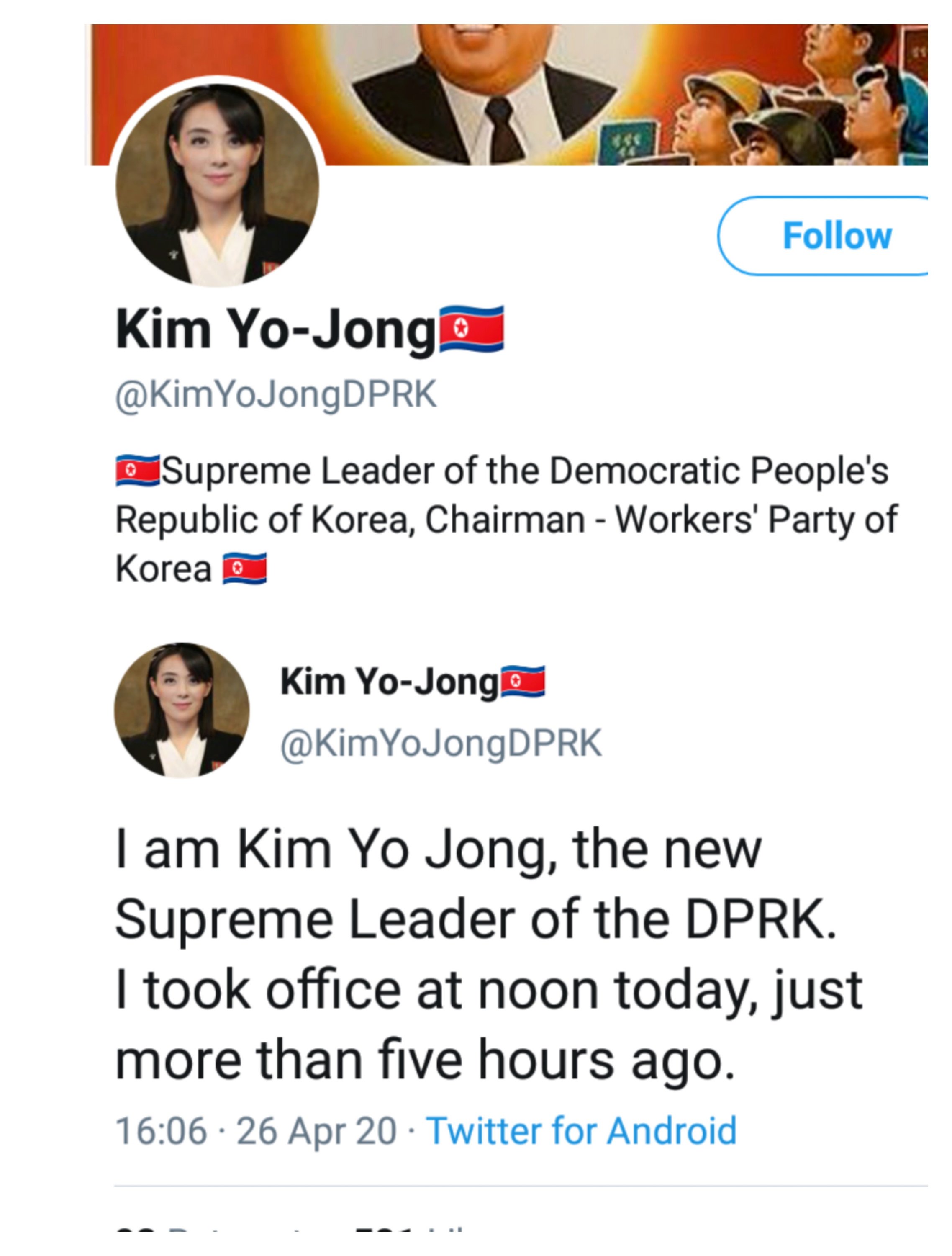Click the Follow button
952x1256 pixels.
point(836,236)
